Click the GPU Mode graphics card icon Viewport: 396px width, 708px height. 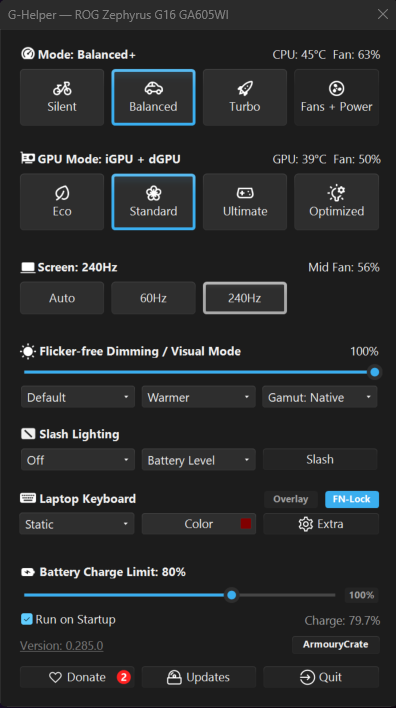28,158
